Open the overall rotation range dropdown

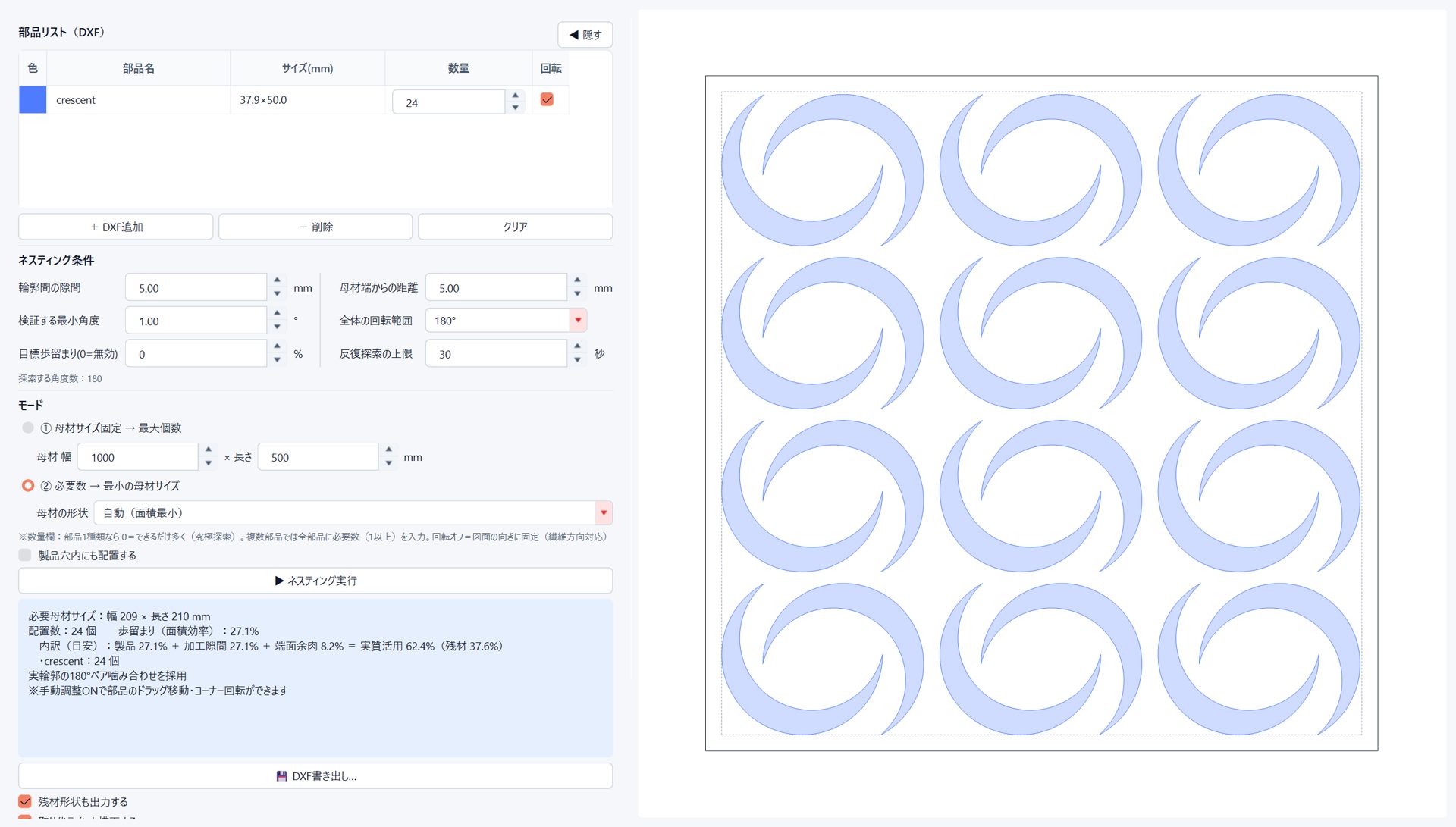click(x=578, y=320)
